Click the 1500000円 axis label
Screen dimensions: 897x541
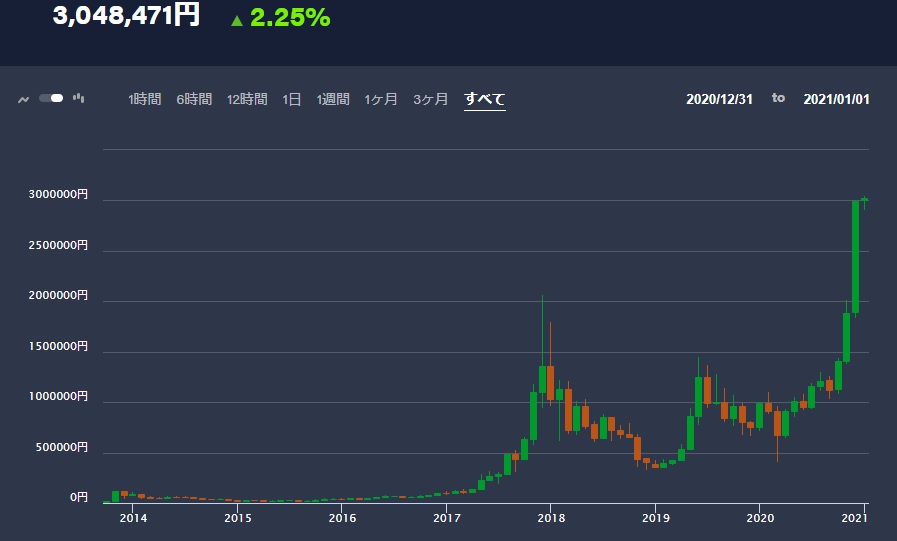[58, 346]
